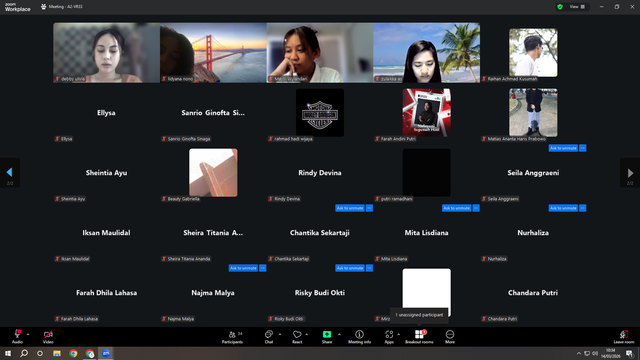Select debby ulvia video tile
The height and width of the screenshot is (360, 640).
tap(107, 53)
